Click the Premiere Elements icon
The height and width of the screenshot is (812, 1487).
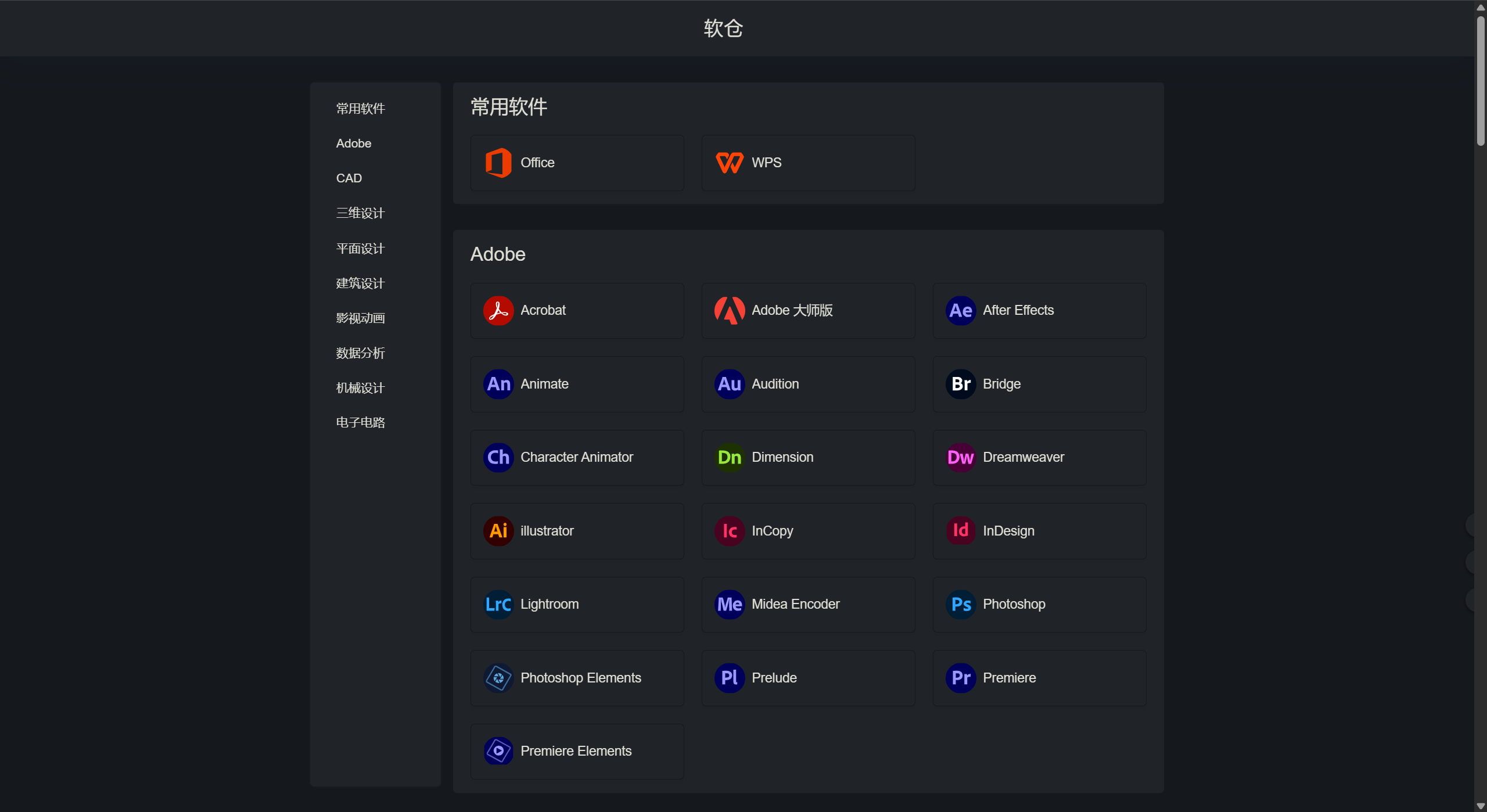tap(498, 751)
